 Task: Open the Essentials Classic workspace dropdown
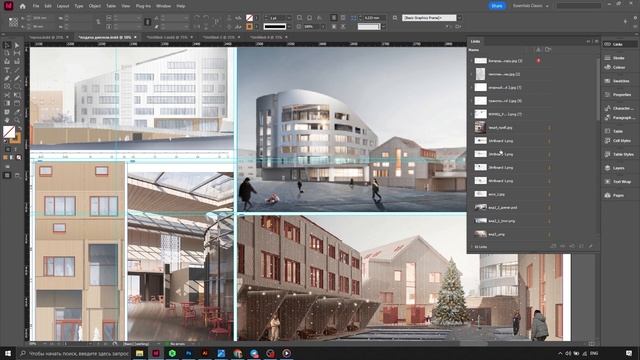tap(531, 6)
